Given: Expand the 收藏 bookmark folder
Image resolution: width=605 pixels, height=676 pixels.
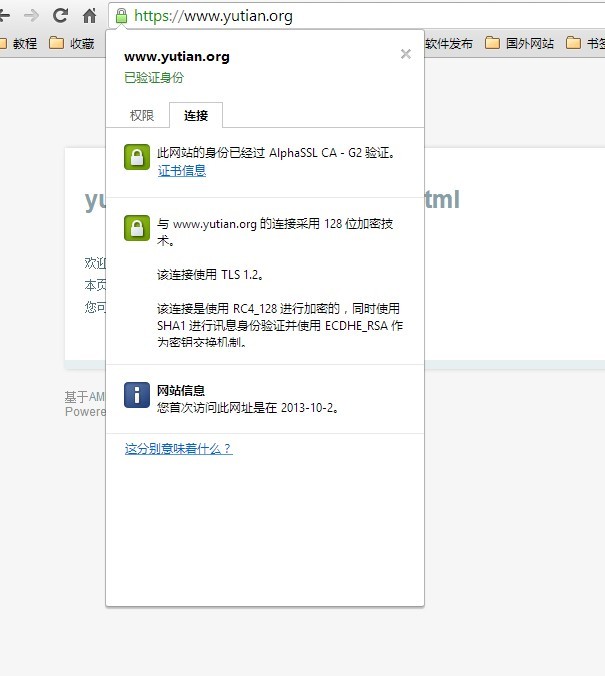Looking at the screenshot, I should (x=72, y=44).
